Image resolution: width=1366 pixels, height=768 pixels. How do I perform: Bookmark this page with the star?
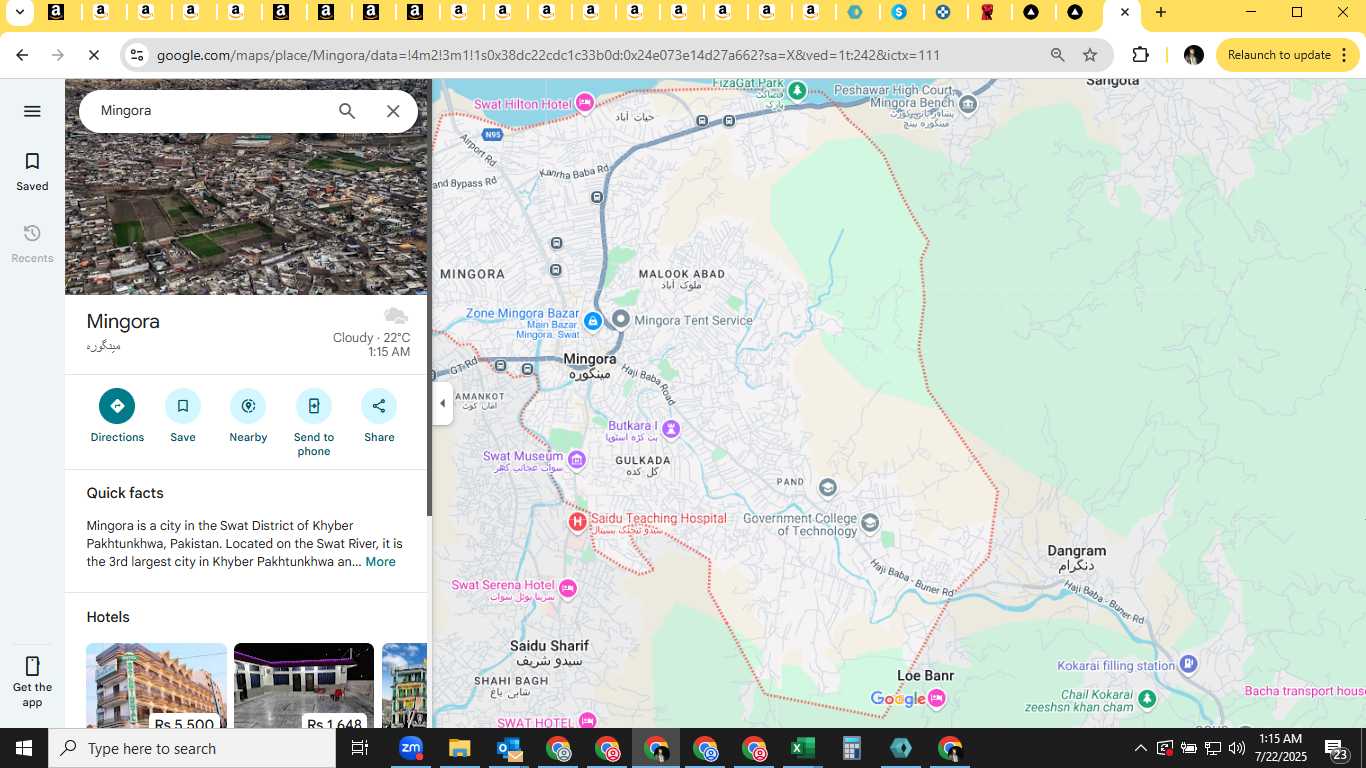(1090, 55)
